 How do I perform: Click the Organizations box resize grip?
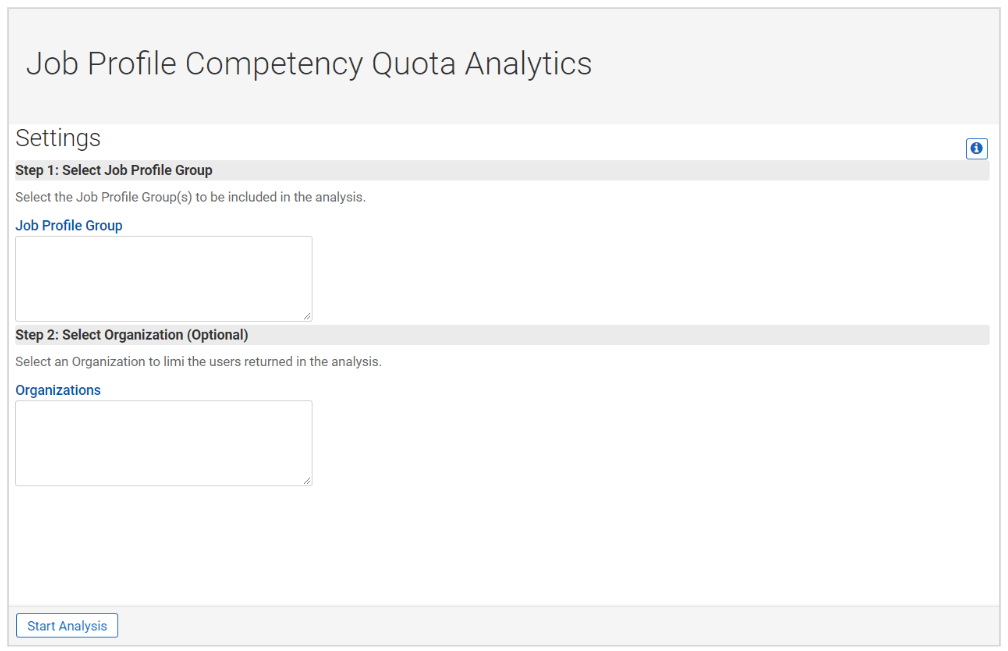pos(307,481)
